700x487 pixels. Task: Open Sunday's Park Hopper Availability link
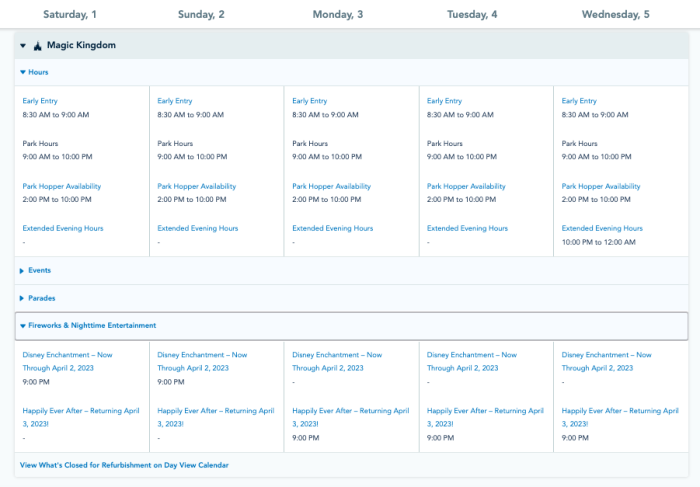pyautogui.click(x=199, y=186)
